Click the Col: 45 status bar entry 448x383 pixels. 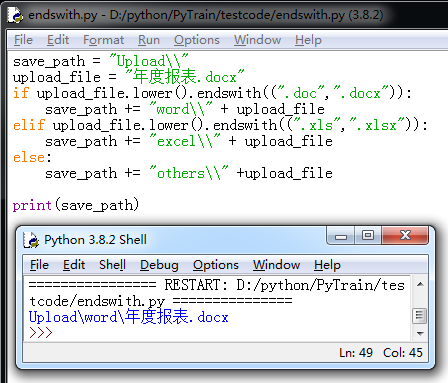tap(403, 353)
